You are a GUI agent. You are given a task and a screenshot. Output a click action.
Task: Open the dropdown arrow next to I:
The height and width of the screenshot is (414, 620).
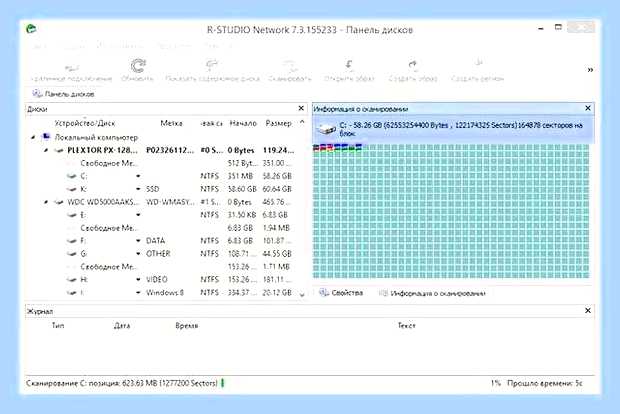pyautogui.click(x=138, y=293)
